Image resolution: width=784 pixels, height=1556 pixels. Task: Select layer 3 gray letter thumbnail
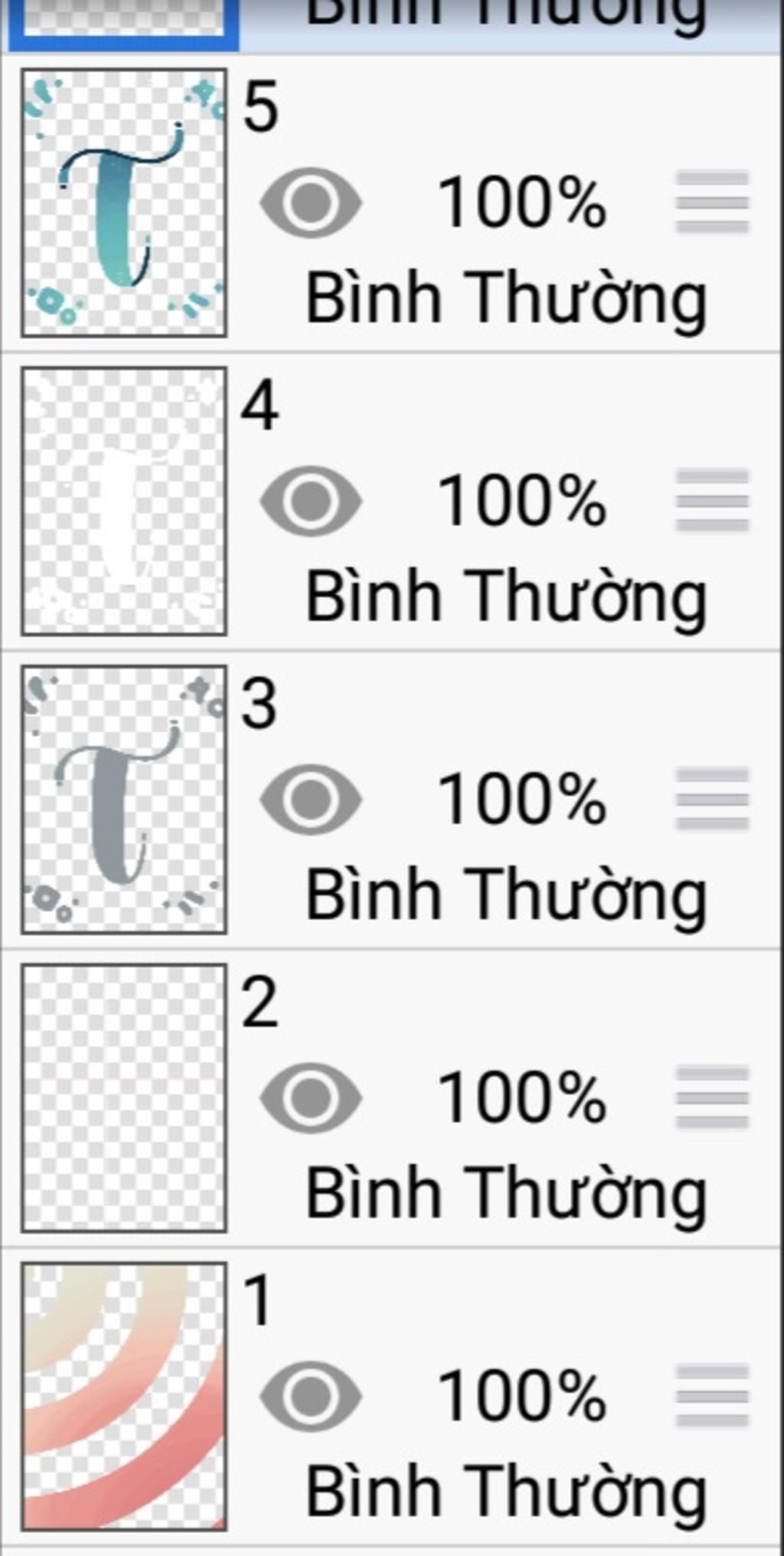(124, 800)
